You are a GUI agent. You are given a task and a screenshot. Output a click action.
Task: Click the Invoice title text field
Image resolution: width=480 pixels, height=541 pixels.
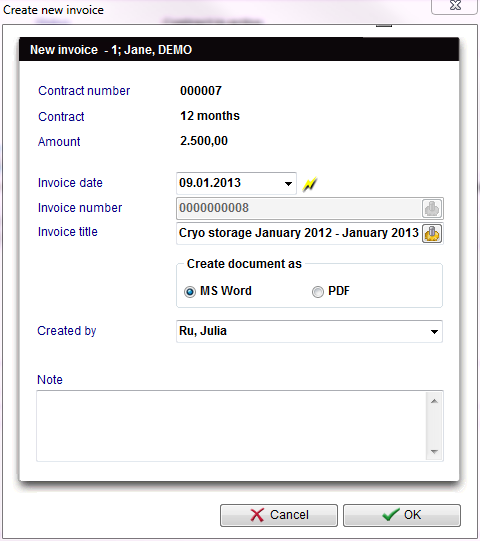coord(299,233)
